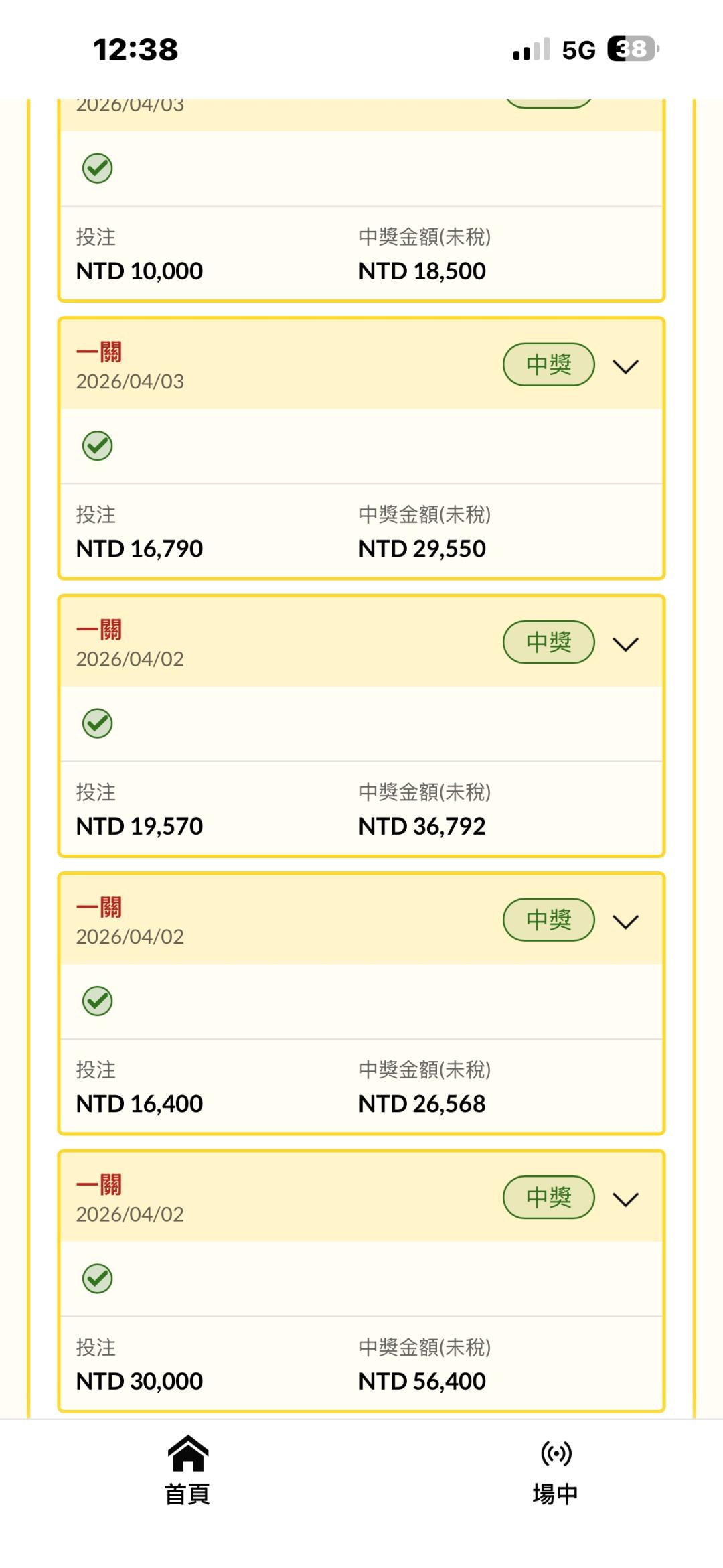Tap the live broadcast icon for 場中
Screen dimensions: 723x1568
(x=556, y=1453)
